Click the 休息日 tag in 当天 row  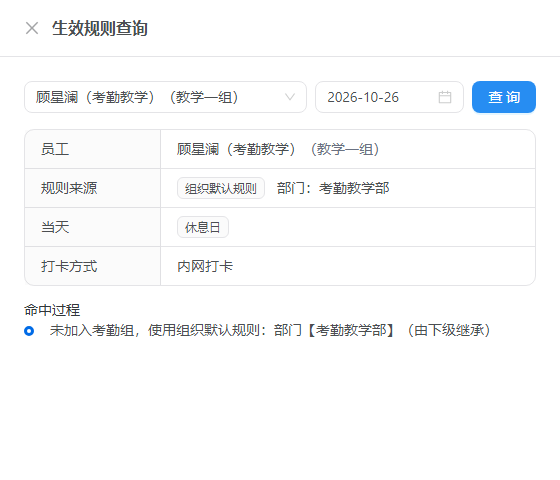[202, 227]
